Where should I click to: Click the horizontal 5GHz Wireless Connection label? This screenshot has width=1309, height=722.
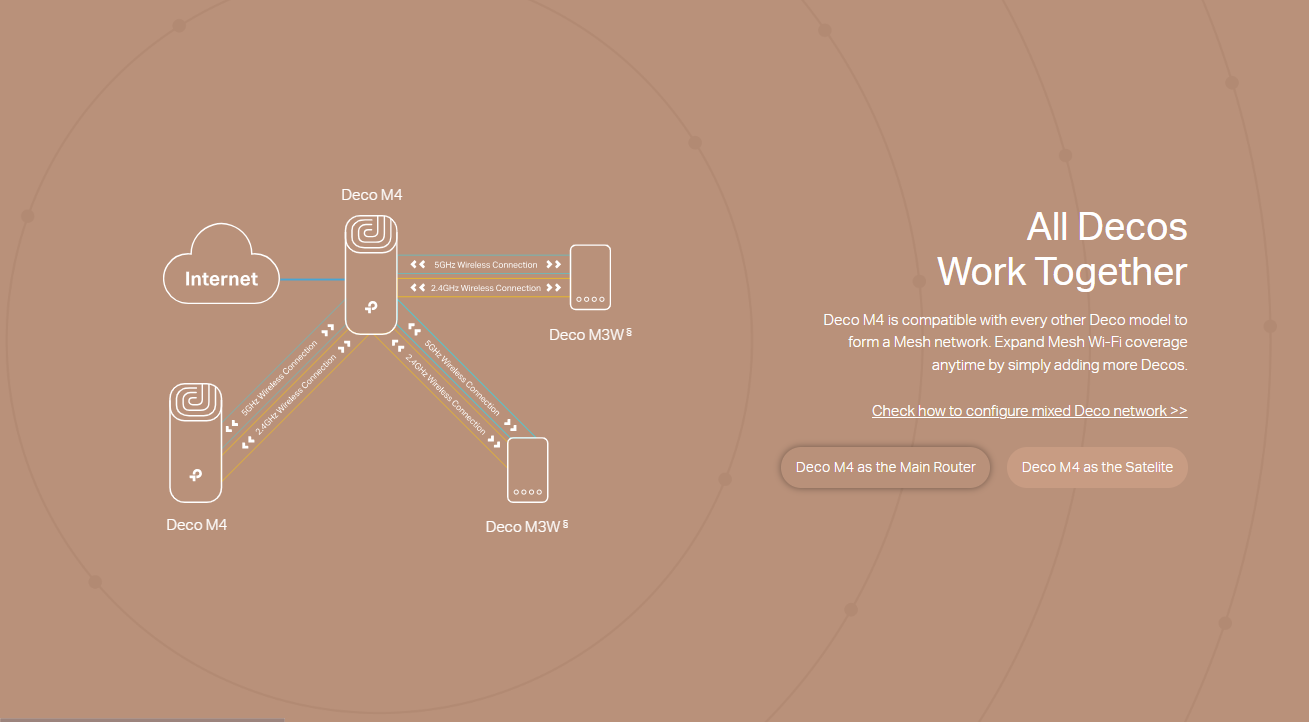[486, 265]
